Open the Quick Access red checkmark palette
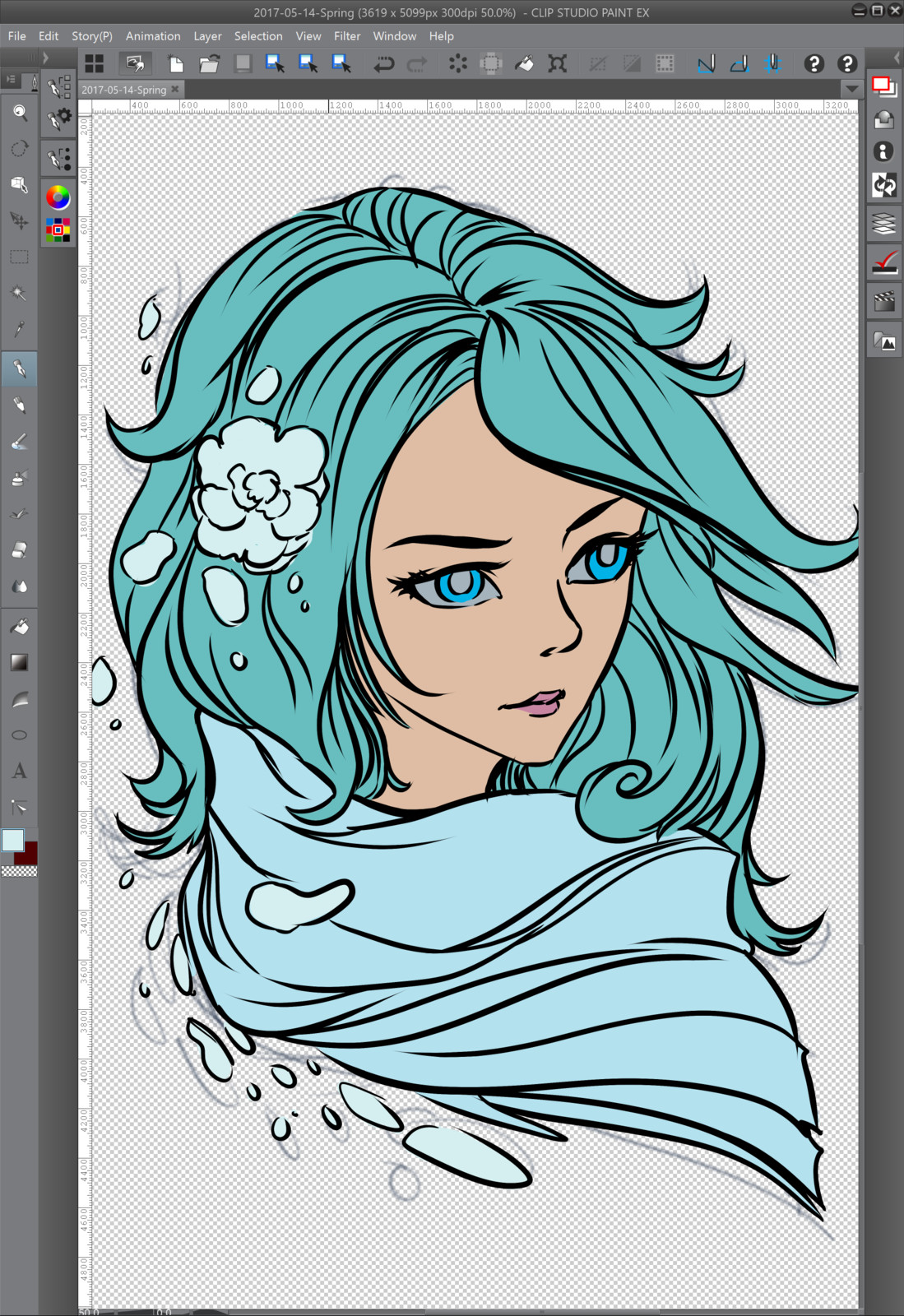 (x=884, y=263)
